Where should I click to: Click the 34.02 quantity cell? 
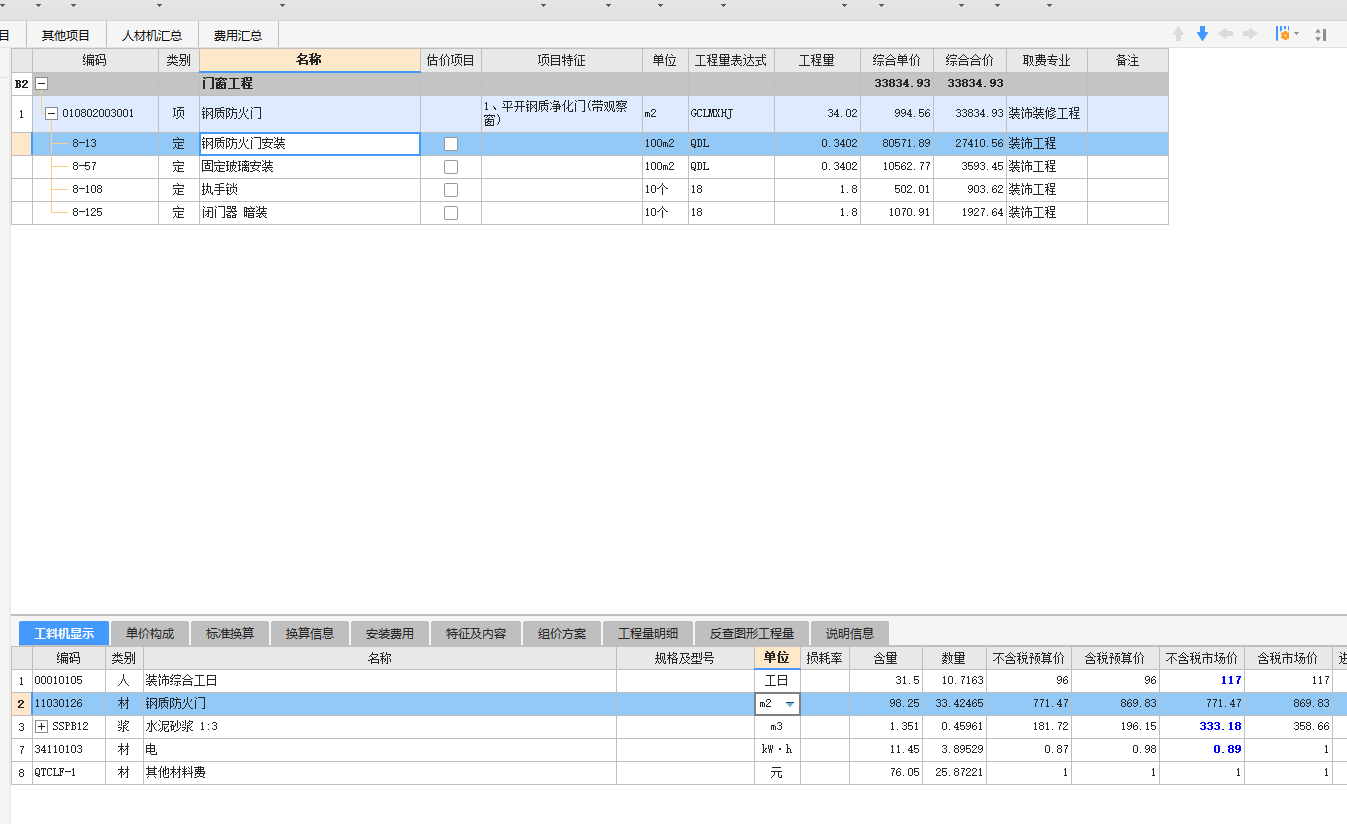(817, 114)
